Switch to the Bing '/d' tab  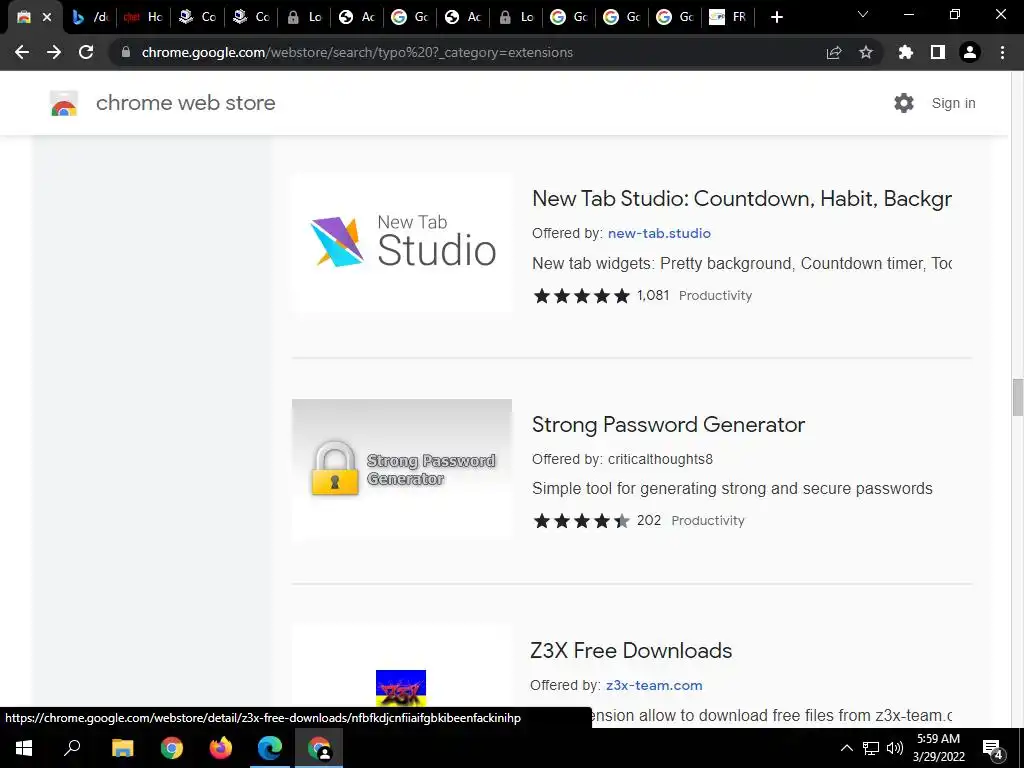click(90, 17)
